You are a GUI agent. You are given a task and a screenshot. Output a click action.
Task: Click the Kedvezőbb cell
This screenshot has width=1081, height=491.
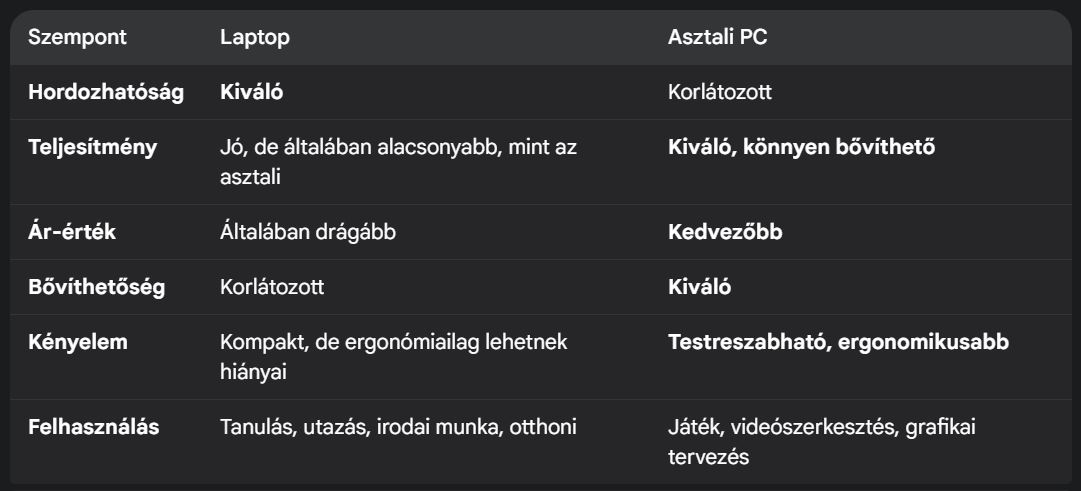[x=725, y=232]
